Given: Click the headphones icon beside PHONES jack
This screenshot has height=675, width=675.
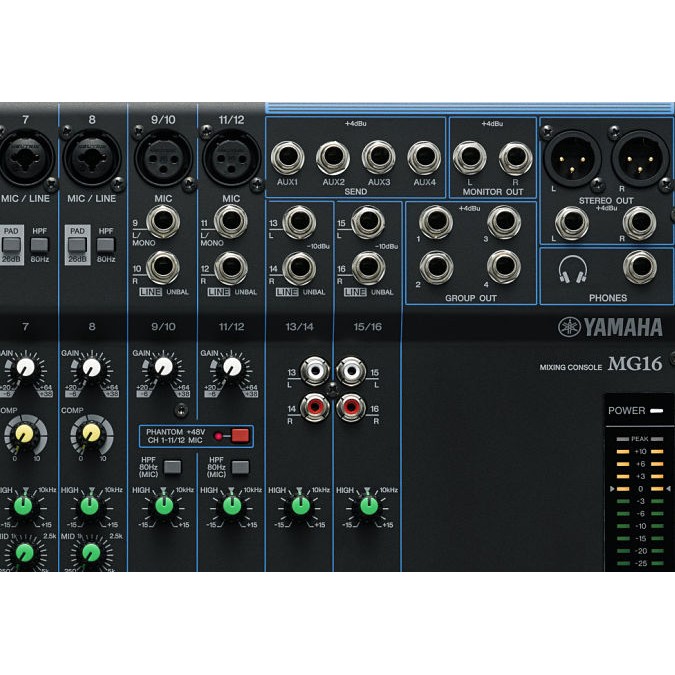Looking at the screenshot, I should [573, 269].
